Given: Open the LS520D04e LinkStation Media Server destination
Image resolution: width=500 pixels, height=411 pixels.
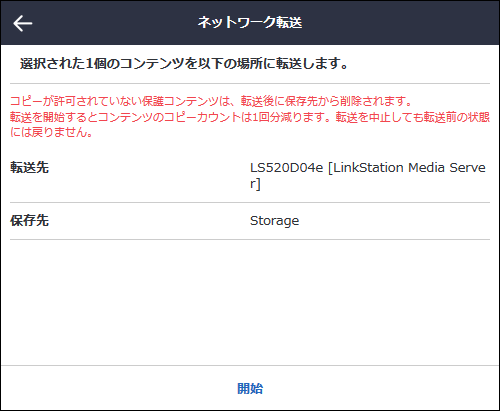Looking at the screenshot, I should pos(368,176).
